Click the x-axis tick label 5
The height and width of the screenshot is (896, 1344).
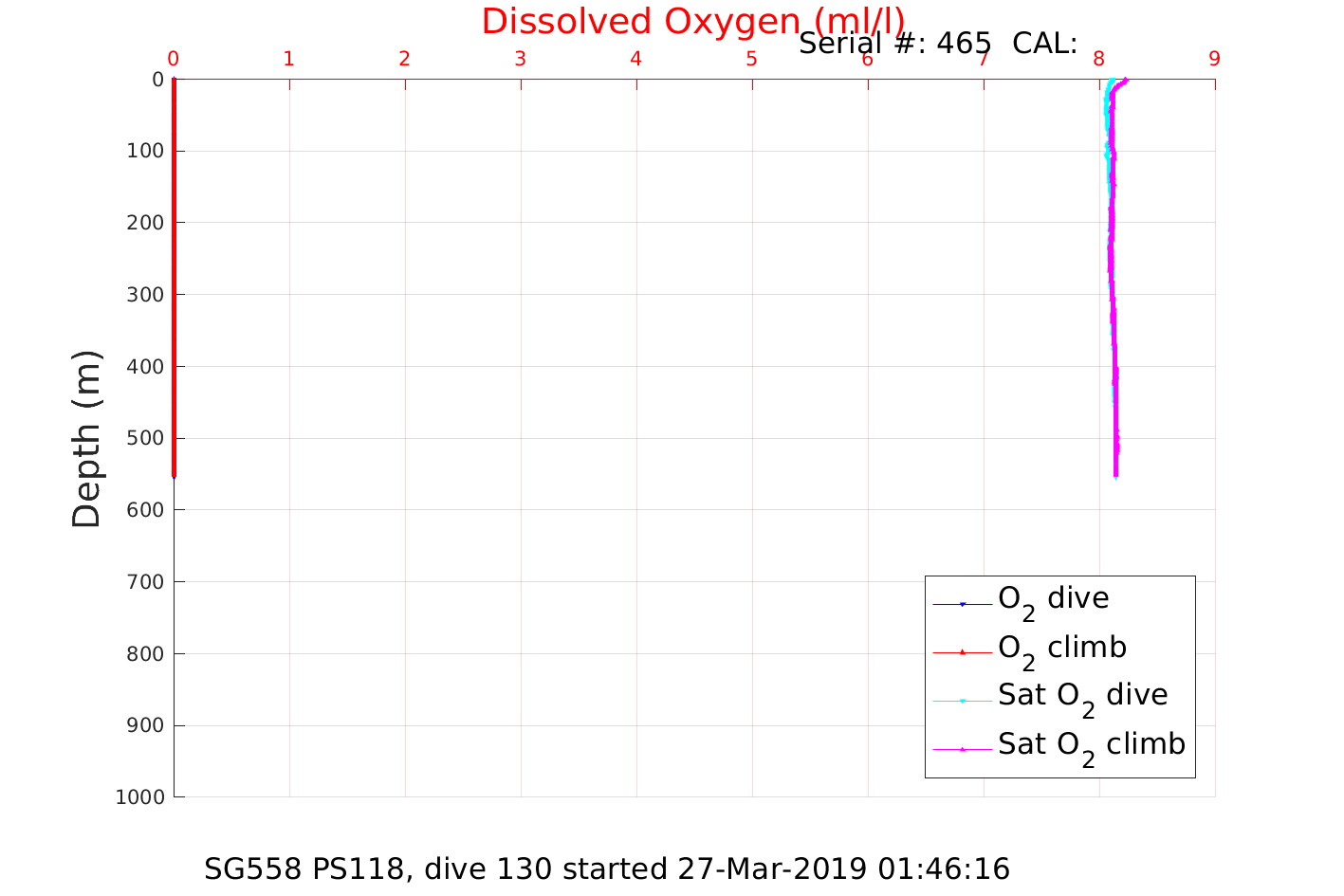tap(751, 59)
